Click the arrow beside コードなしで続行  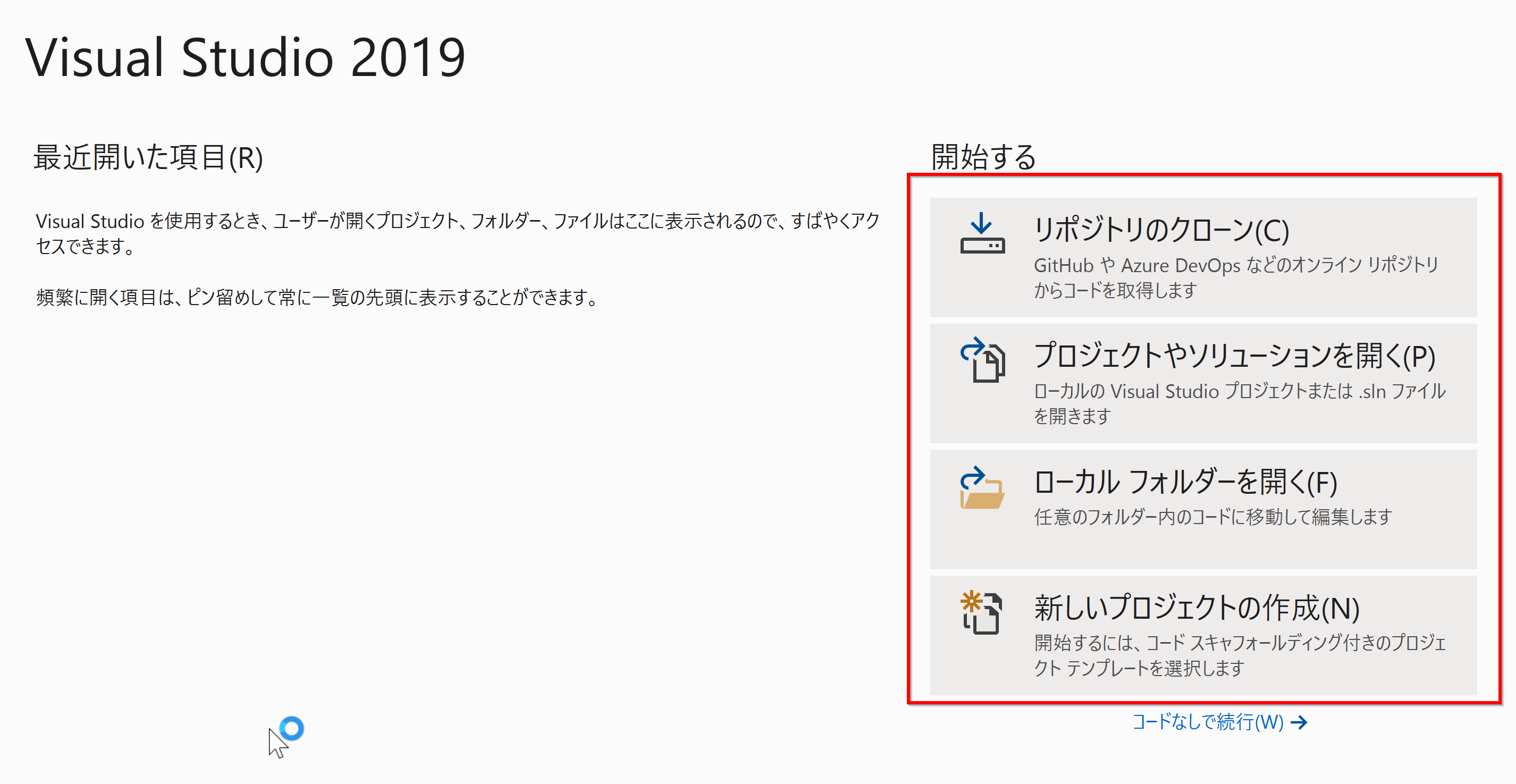[x=1299, y=722]
